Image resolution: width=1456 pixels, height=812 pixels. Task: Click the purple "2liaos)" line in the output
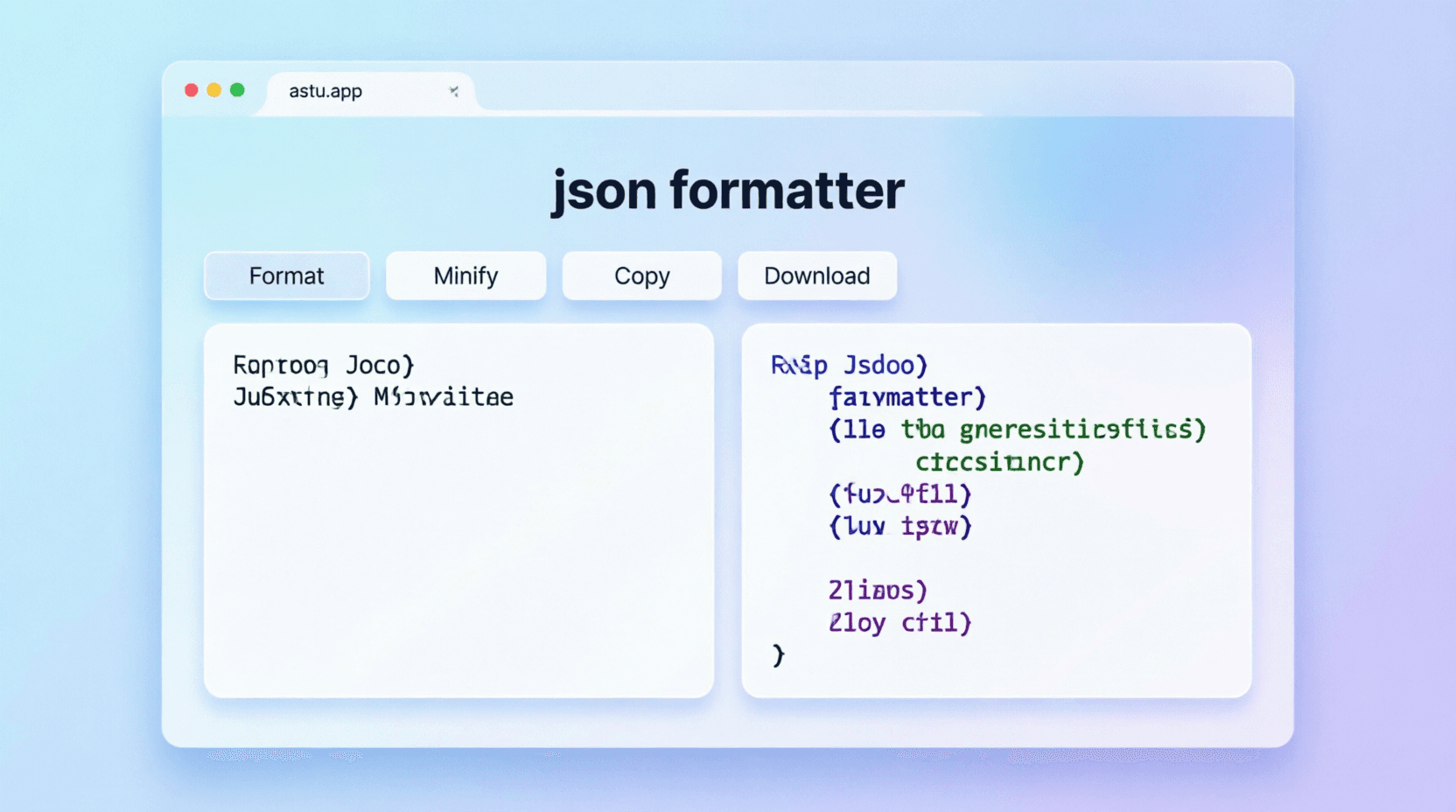[x=878, y=591]
